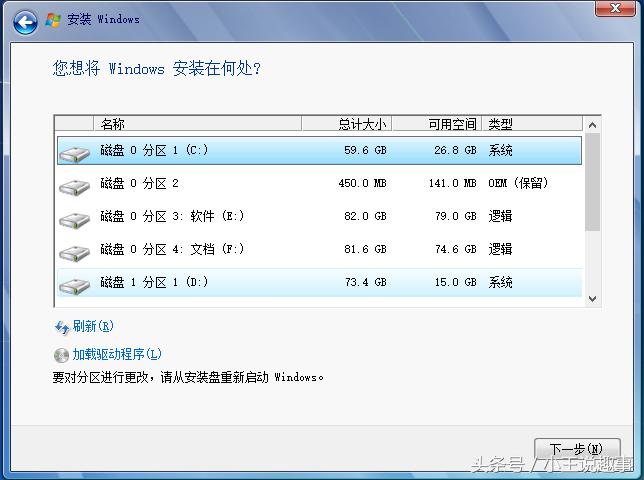Screen dimensions: 644x480
Task: Click the notice 要对分区进行更改 text
Action: tap(188, 377)
